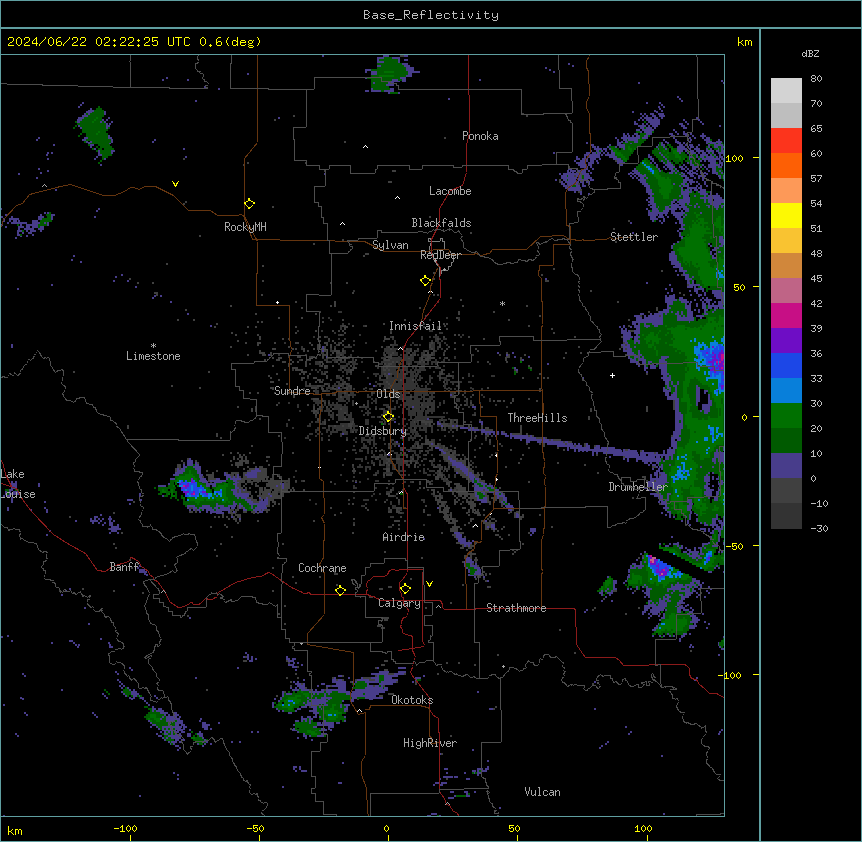Click the Innisfail town label

coord(416,326)
